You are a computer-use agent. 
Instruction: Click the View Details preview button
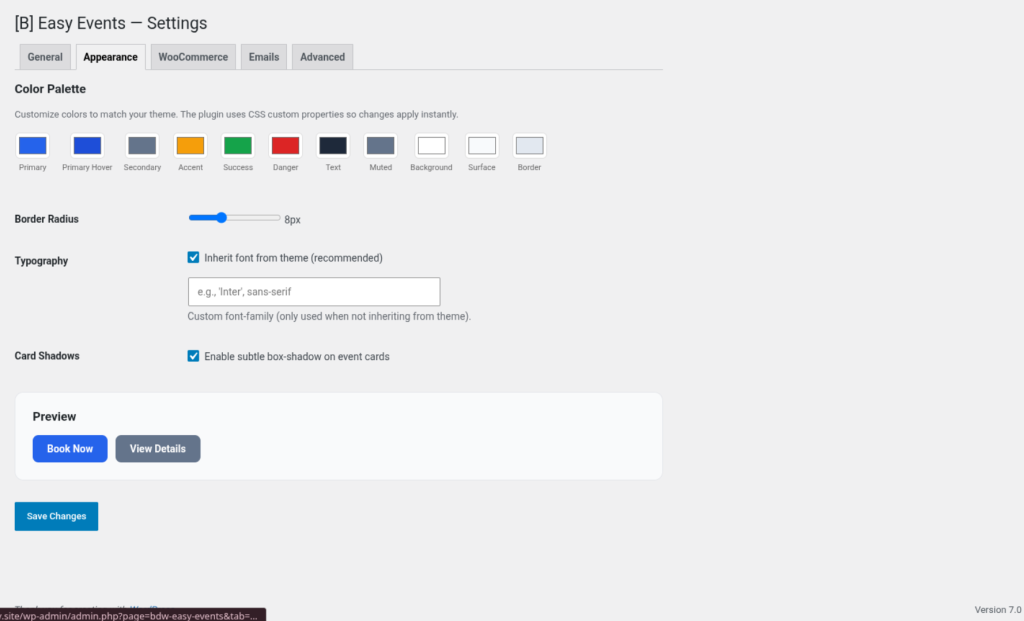pos(158,449)
